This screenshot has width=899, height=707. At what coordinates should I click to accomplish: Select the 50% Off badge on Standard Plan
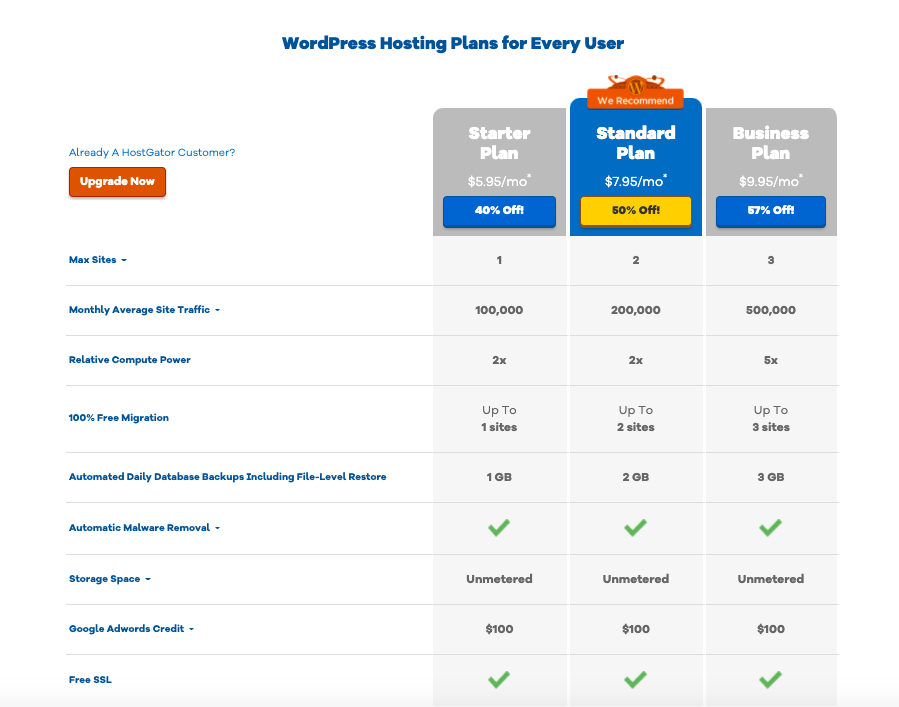pos(636,211)
